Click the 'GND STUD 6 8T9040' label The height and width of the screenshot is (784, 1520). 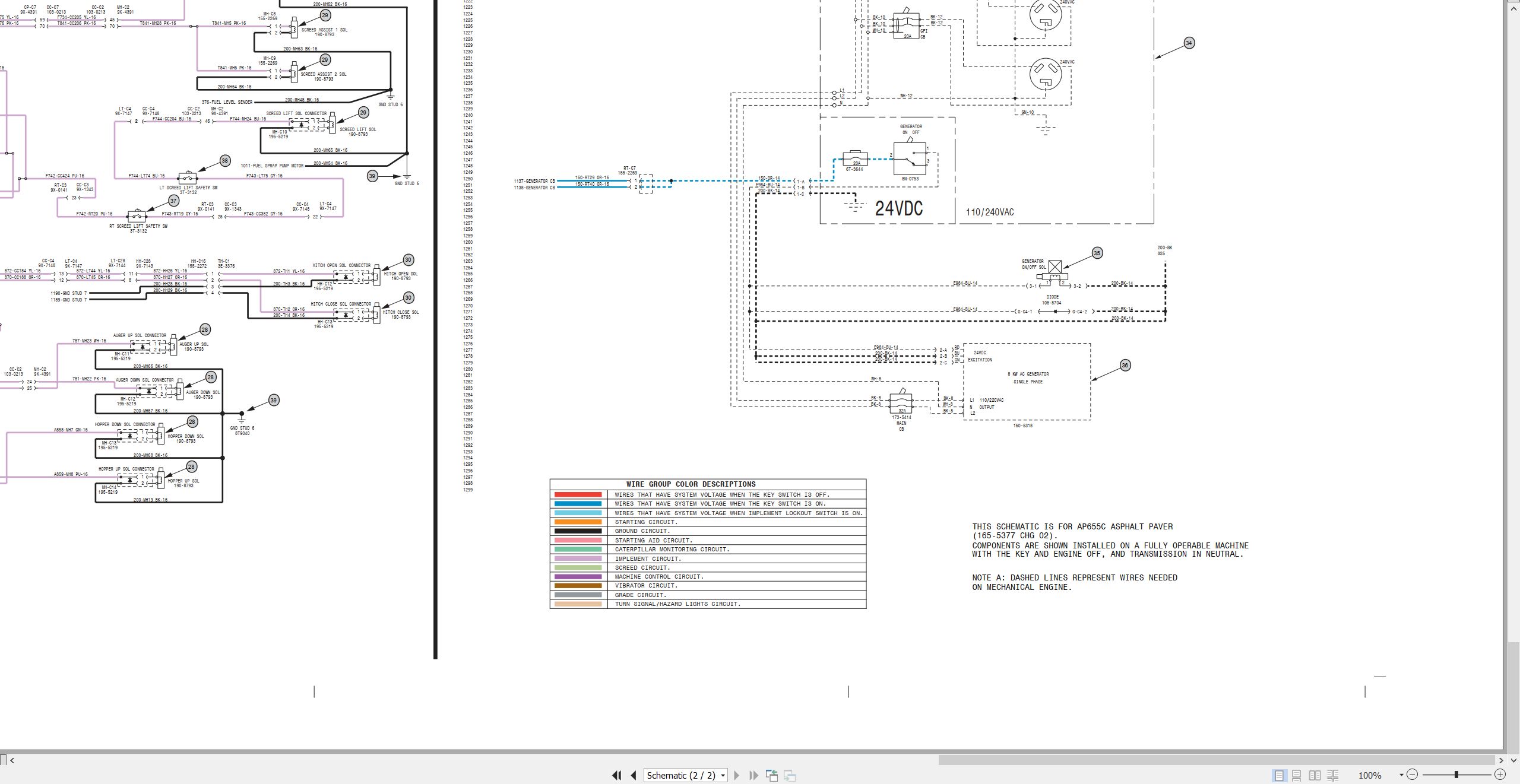[242, 430]
